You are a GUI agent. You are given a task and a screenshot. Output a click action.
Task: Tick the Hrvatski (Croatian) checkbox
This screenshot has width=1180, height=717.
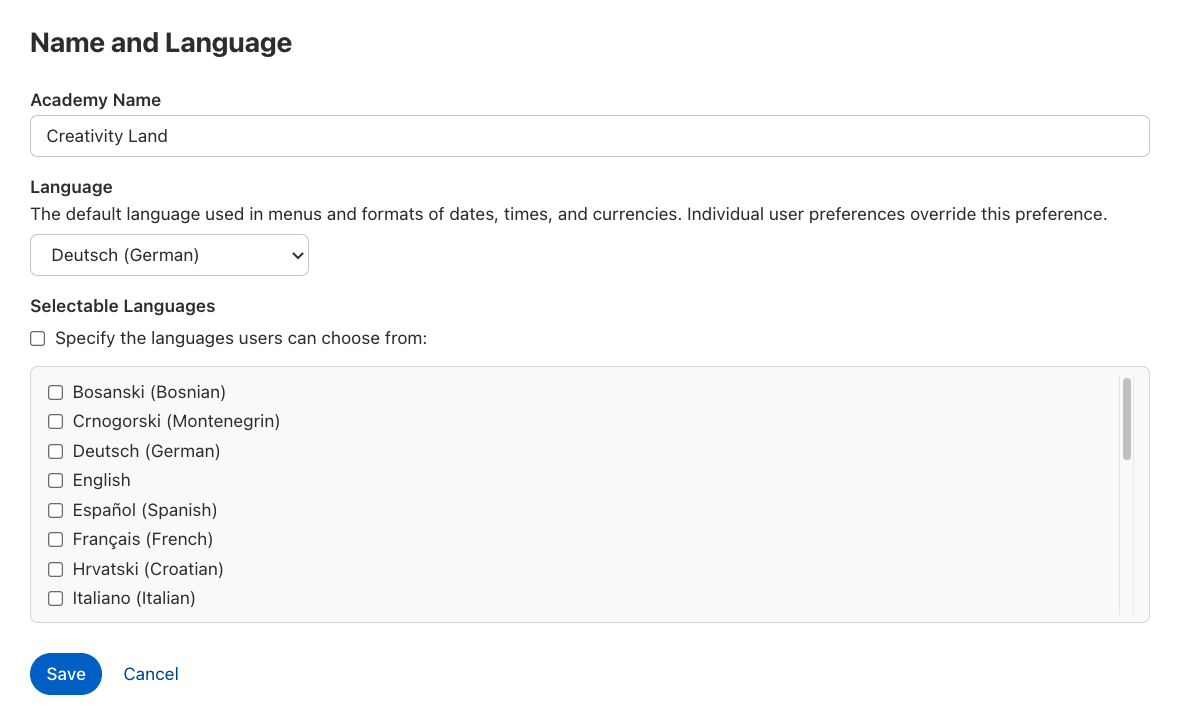[x=56, y=569]
